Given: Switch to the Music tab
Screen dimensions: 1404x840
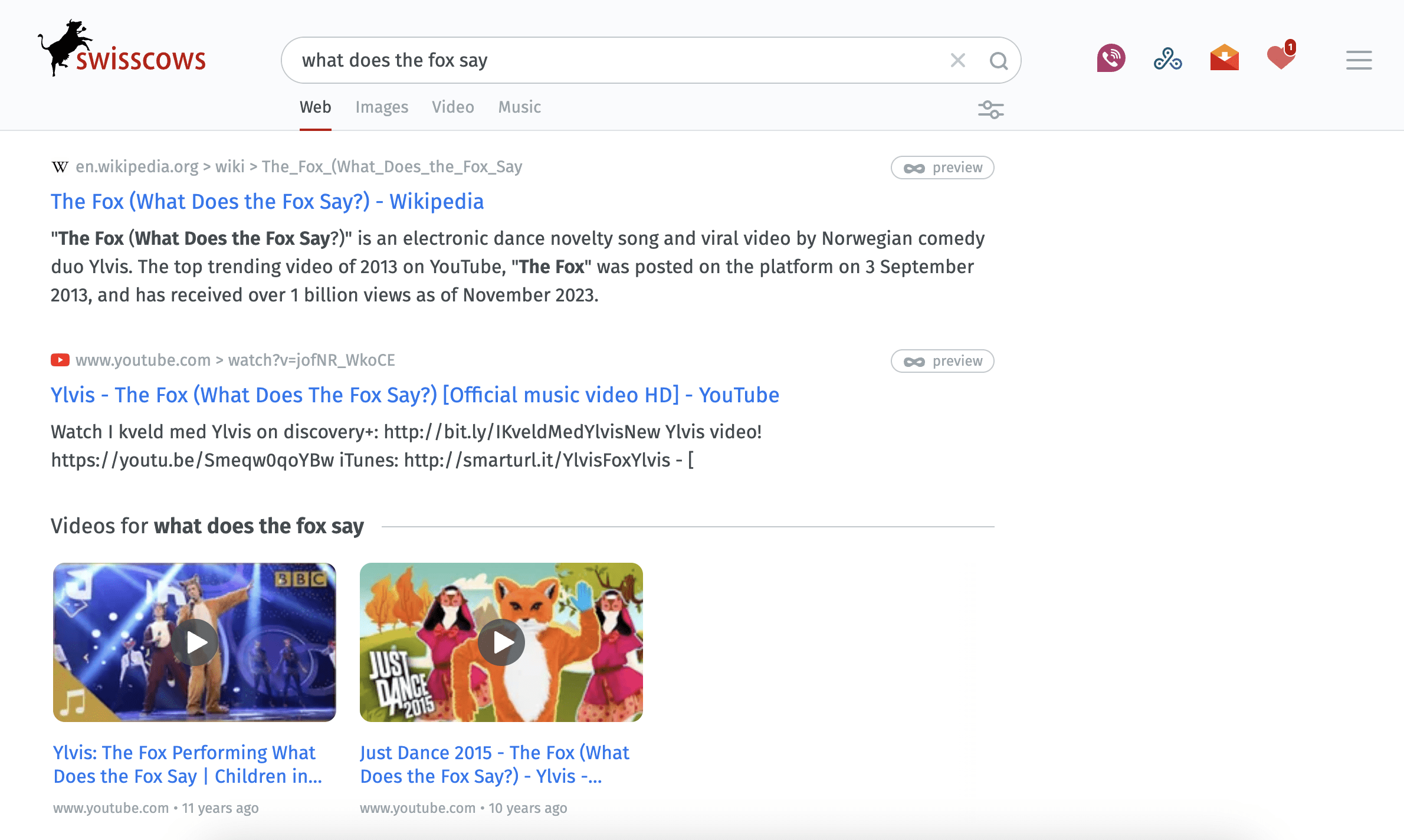Looking at the screenshot, I should point(519,107).
